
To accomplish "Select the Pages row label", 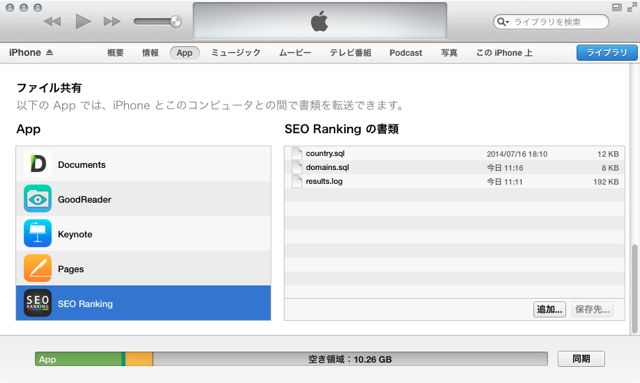I will (x=71, y=269).
